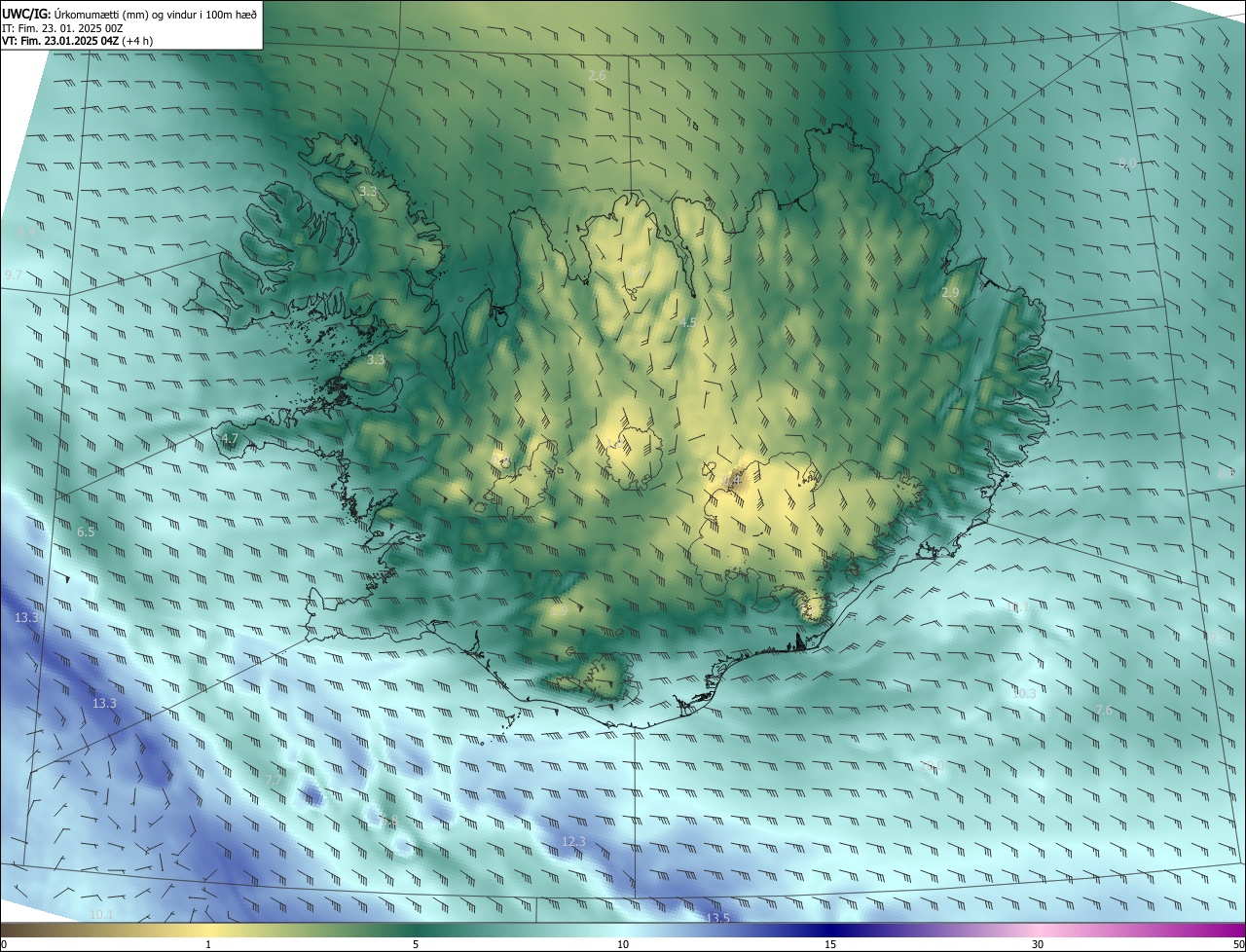Click the color scale tick label 50
Viewport: 1246px width, 952px height.
point(1238,944)
